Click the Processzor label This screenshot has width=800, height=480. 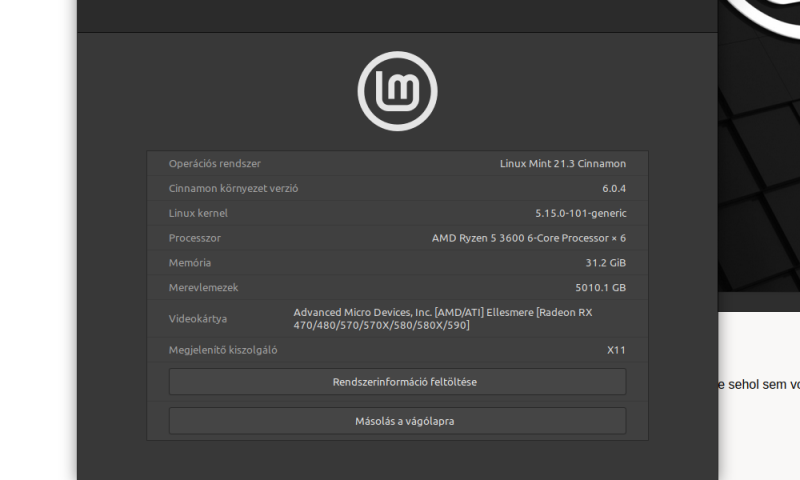pyautogui.click(x=194, y=238)
